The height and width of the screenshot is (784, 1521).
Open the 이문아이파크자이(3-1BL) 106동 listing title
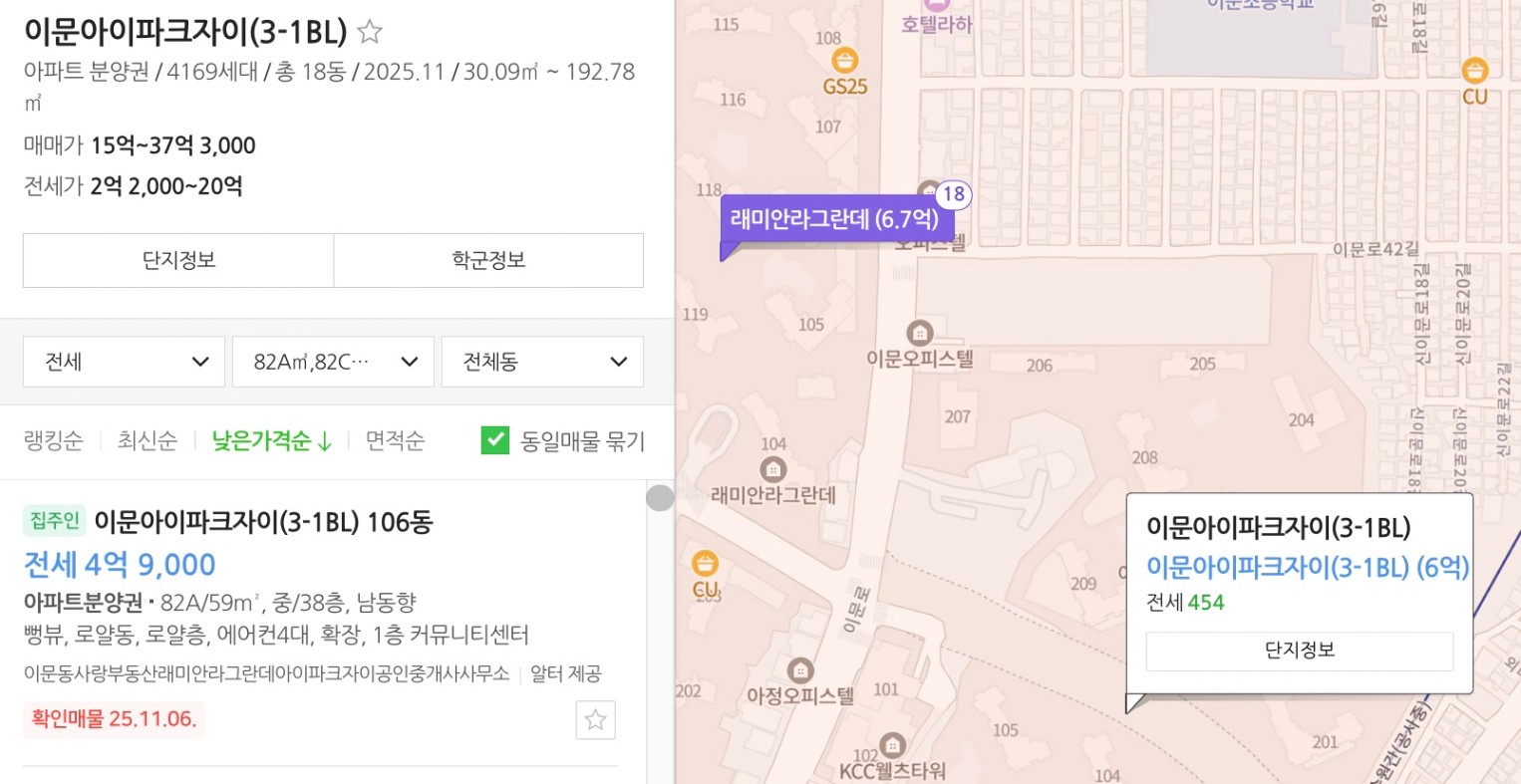click(263, 522)
